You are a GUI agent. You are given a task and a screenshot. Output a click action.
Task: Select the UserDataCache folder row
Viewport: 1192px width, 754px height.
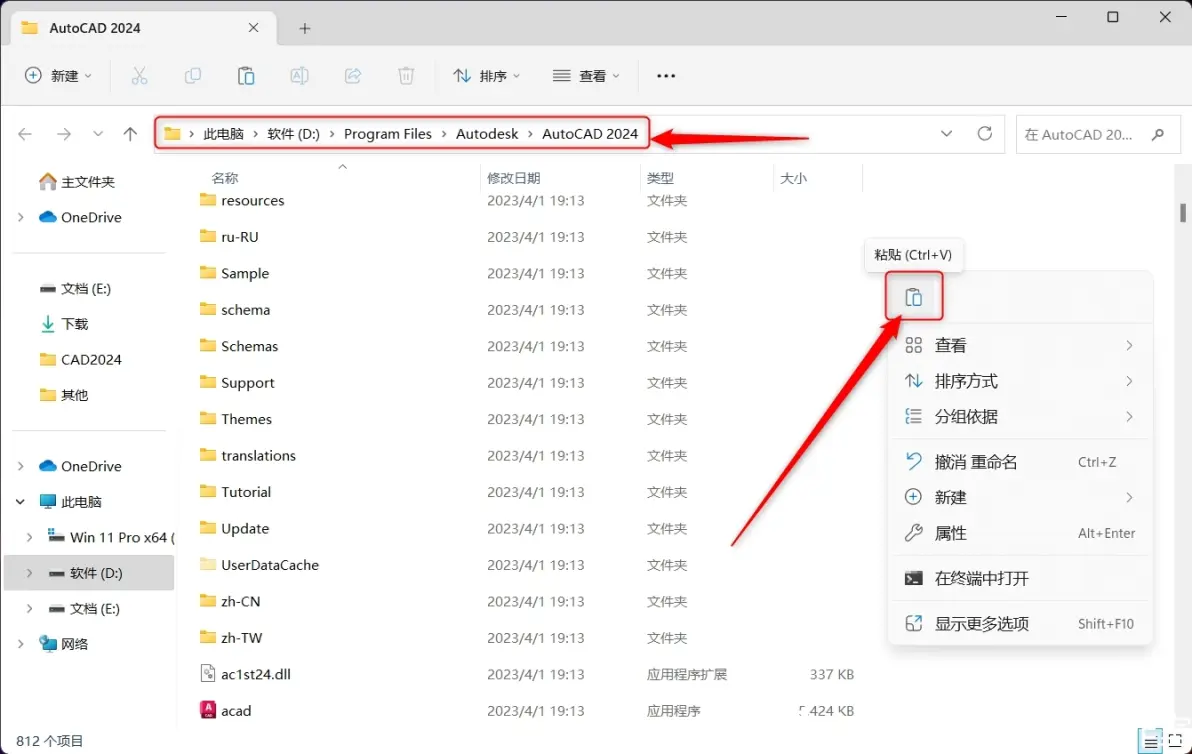click(x=525, y=565)
